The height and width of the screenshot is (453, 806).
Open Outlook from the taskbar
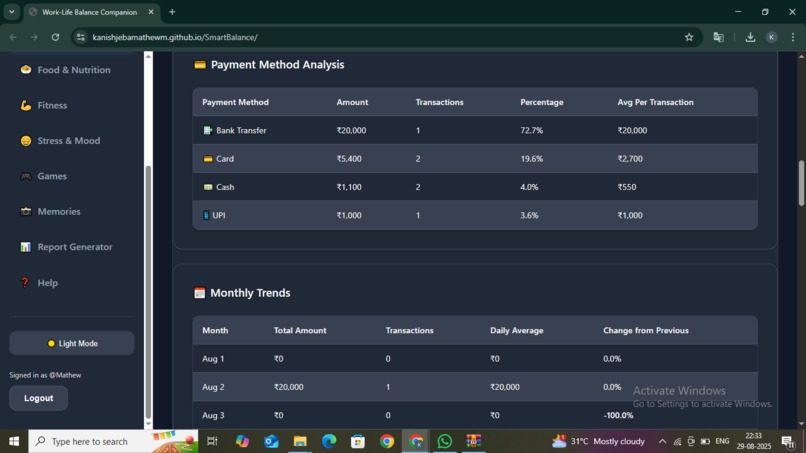[271, 441]
